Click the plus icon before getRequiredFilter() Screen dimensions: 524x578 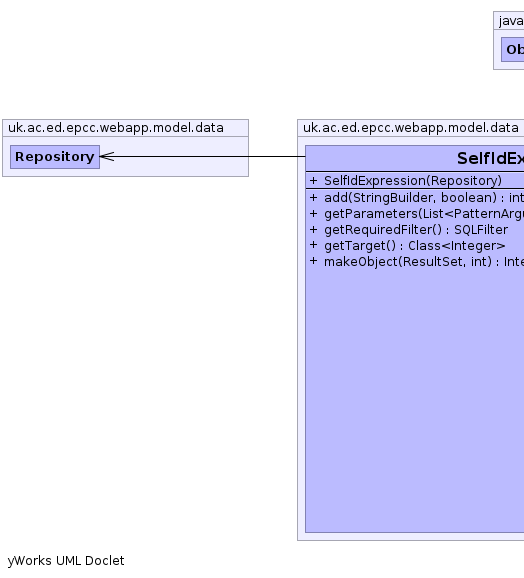click(x=314, y=230)
